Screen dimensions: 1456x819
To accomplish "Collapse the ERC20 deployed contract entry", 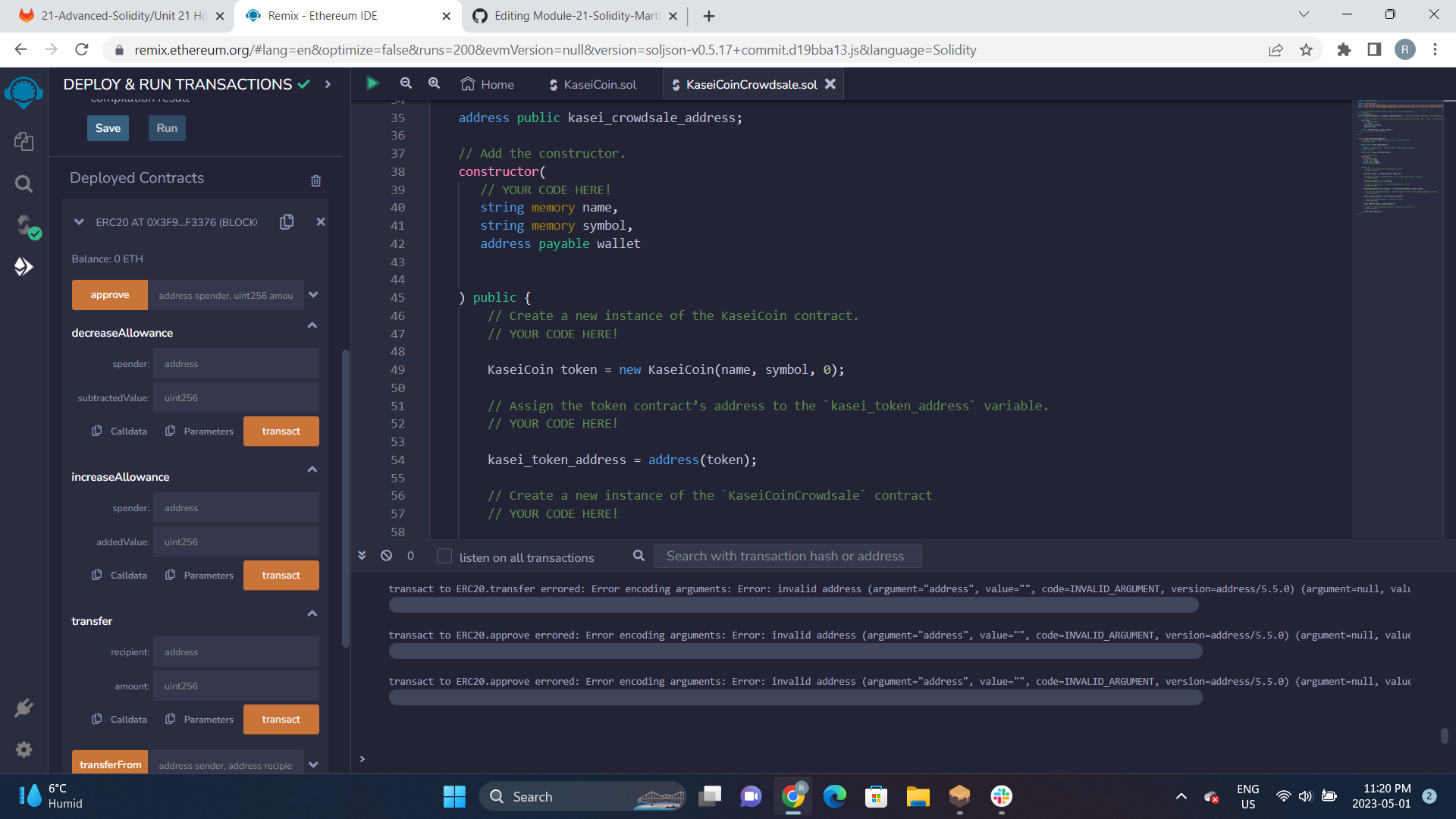I will [x=79, y=222].
